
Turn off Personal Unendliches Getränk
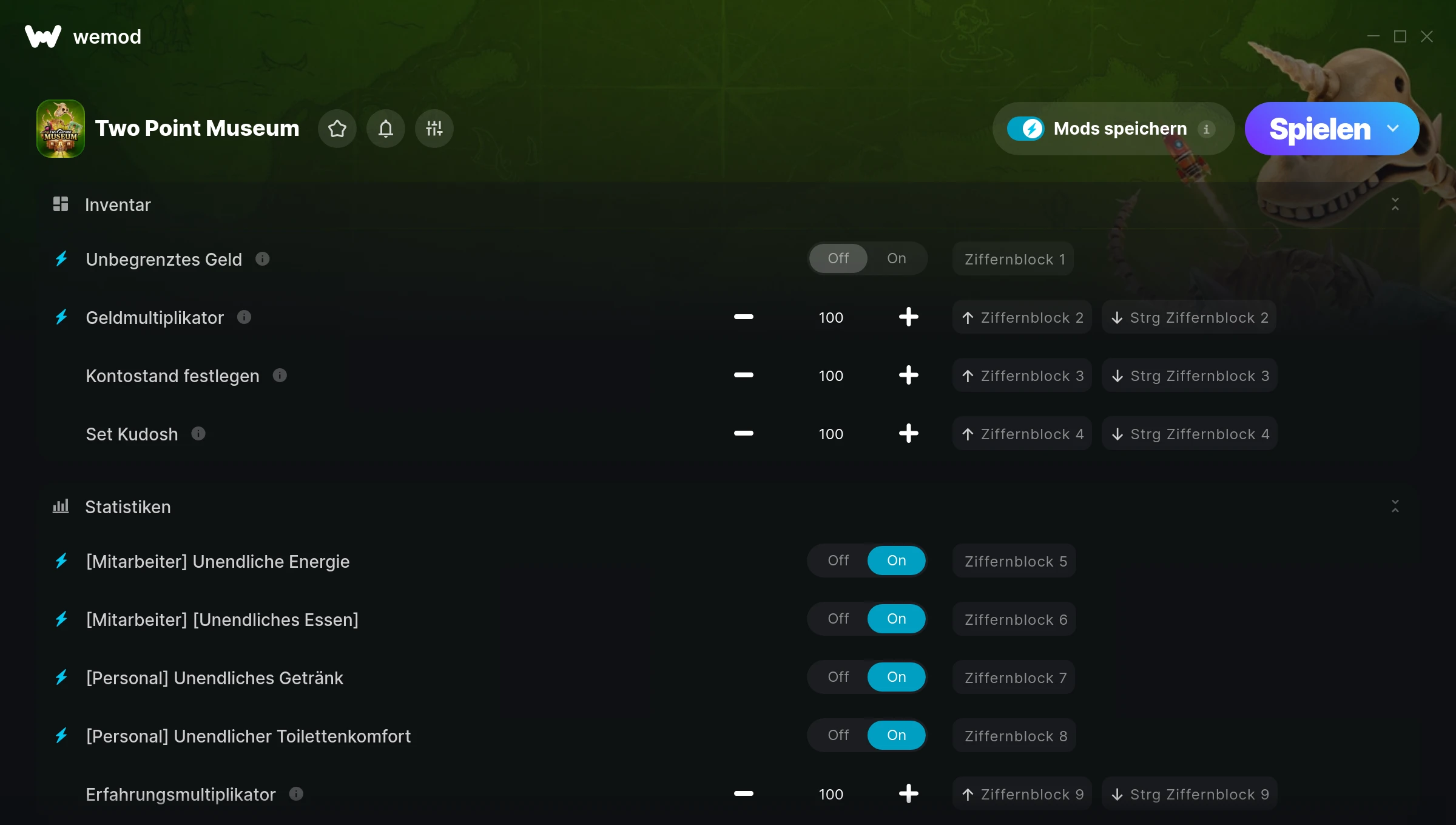click(x=838, y=677)
